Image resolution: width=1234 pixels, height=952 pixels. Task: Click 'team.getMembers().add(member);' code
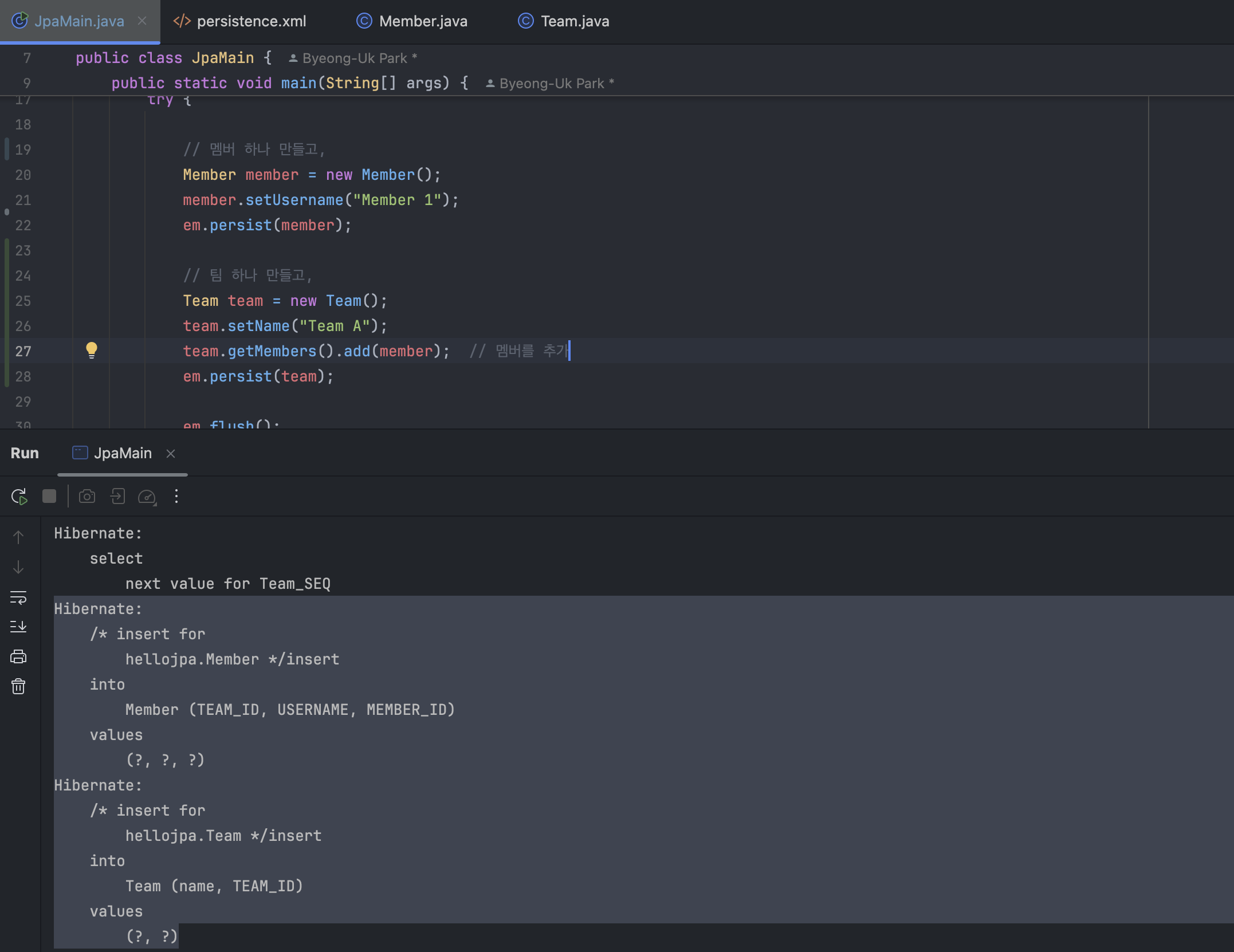coord(316,351)
